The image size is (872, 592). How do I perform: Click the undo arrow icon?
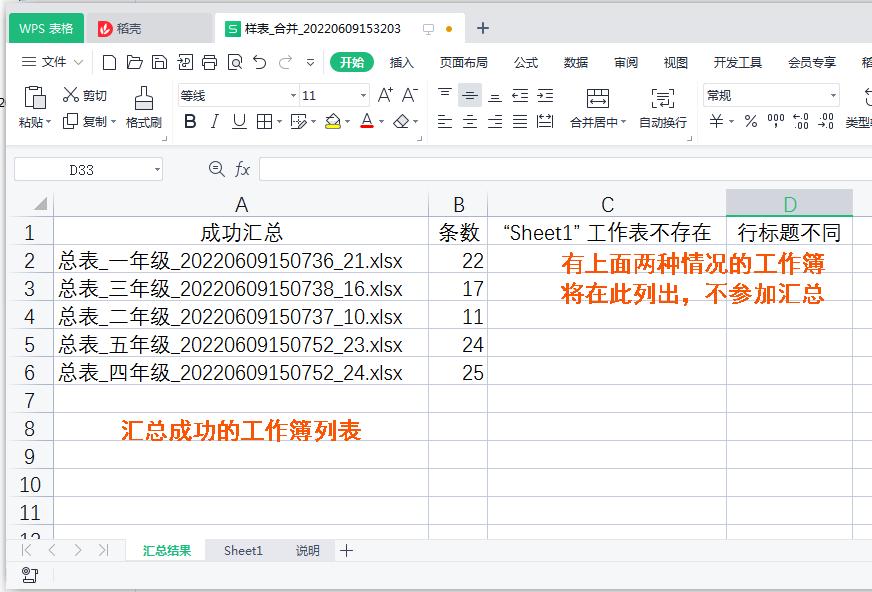(258, 62)
